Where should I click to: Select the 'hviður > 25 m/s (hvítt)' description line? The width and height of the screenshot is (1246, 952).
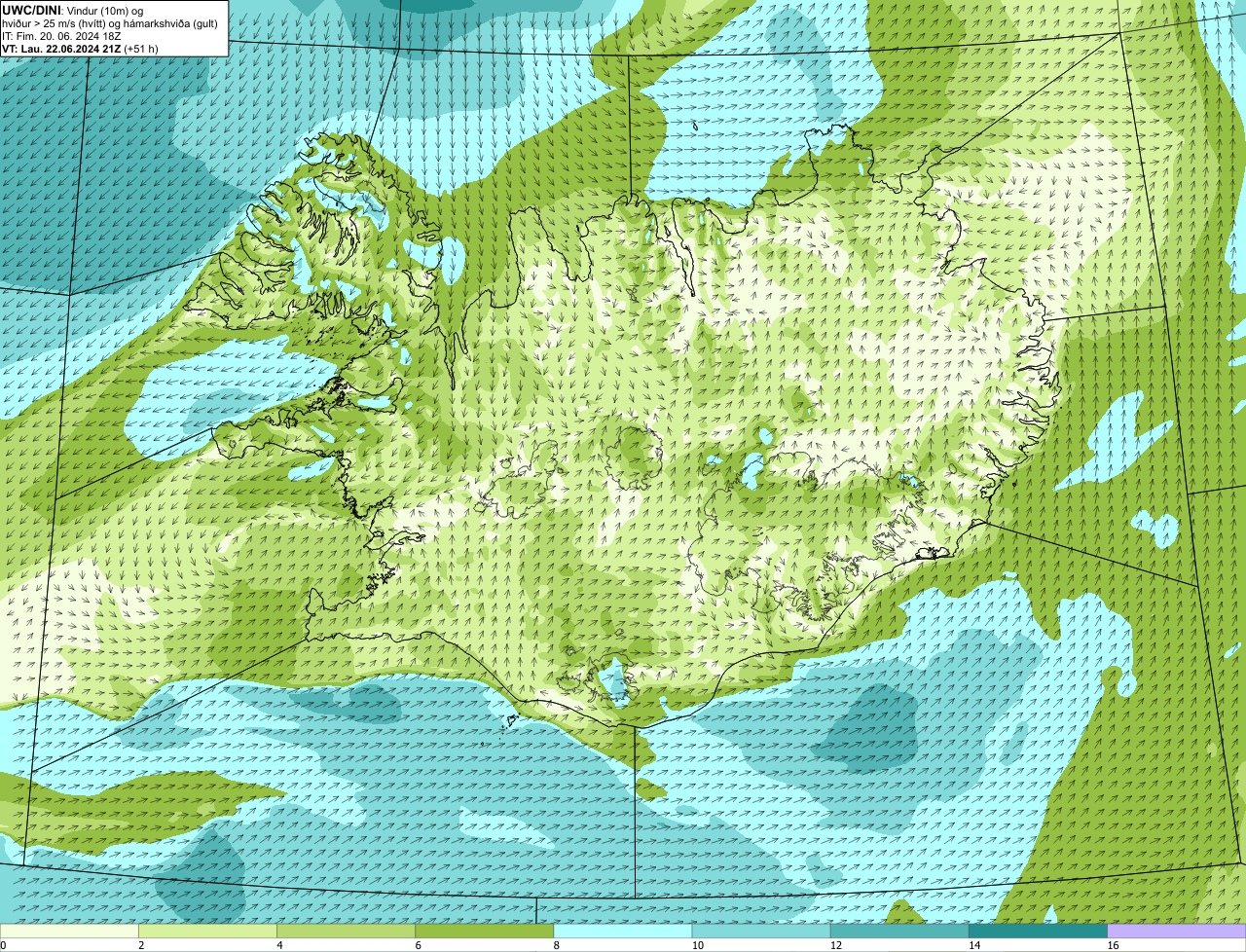click(x=109, y=22)
